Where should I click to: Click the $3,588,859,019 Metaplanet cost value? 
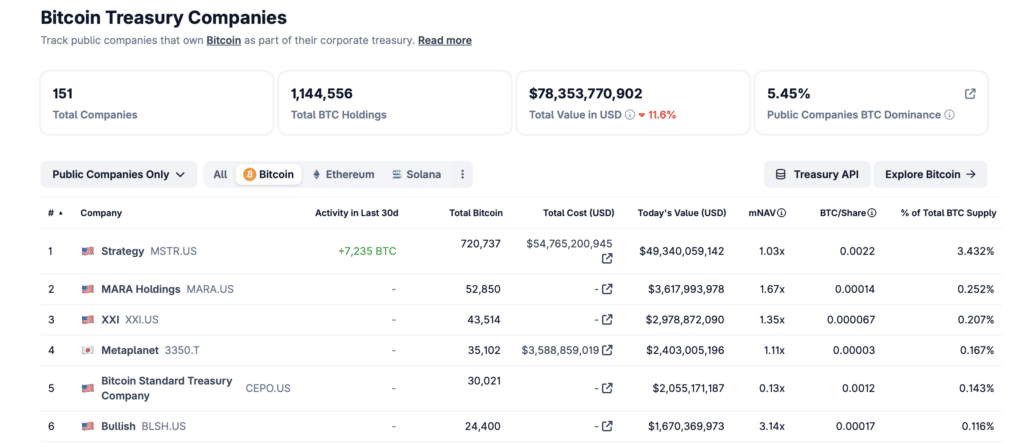point(560,350)
